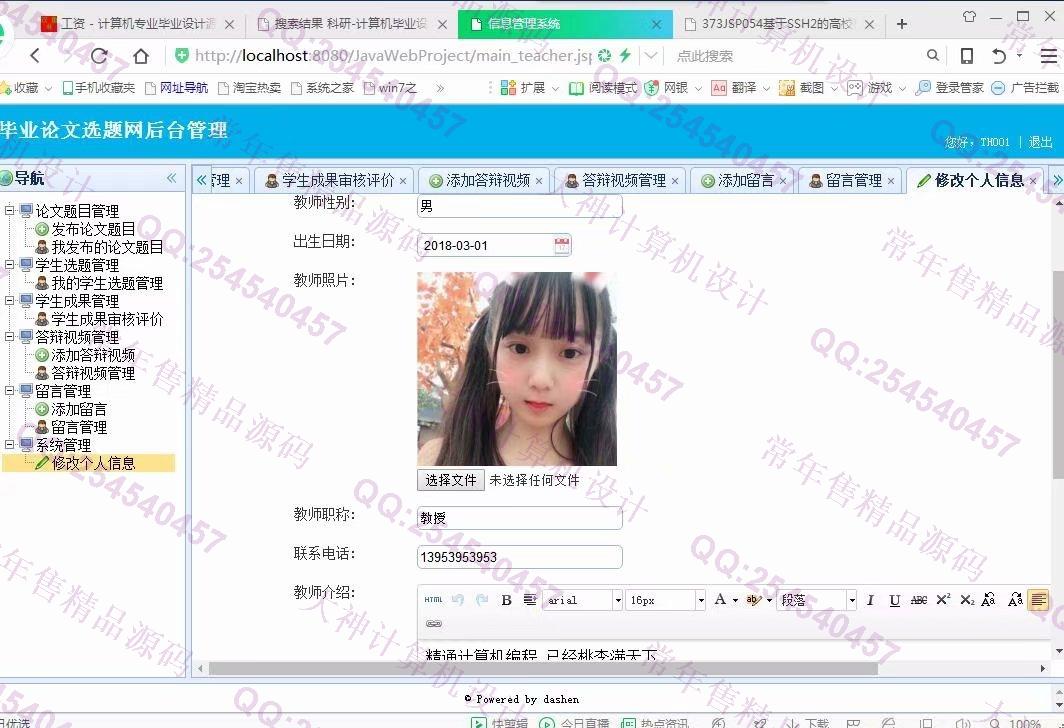Go back with the browser back arrow
The width and height of the screenshot is (1064, 728).
click(x=35, y=56)
